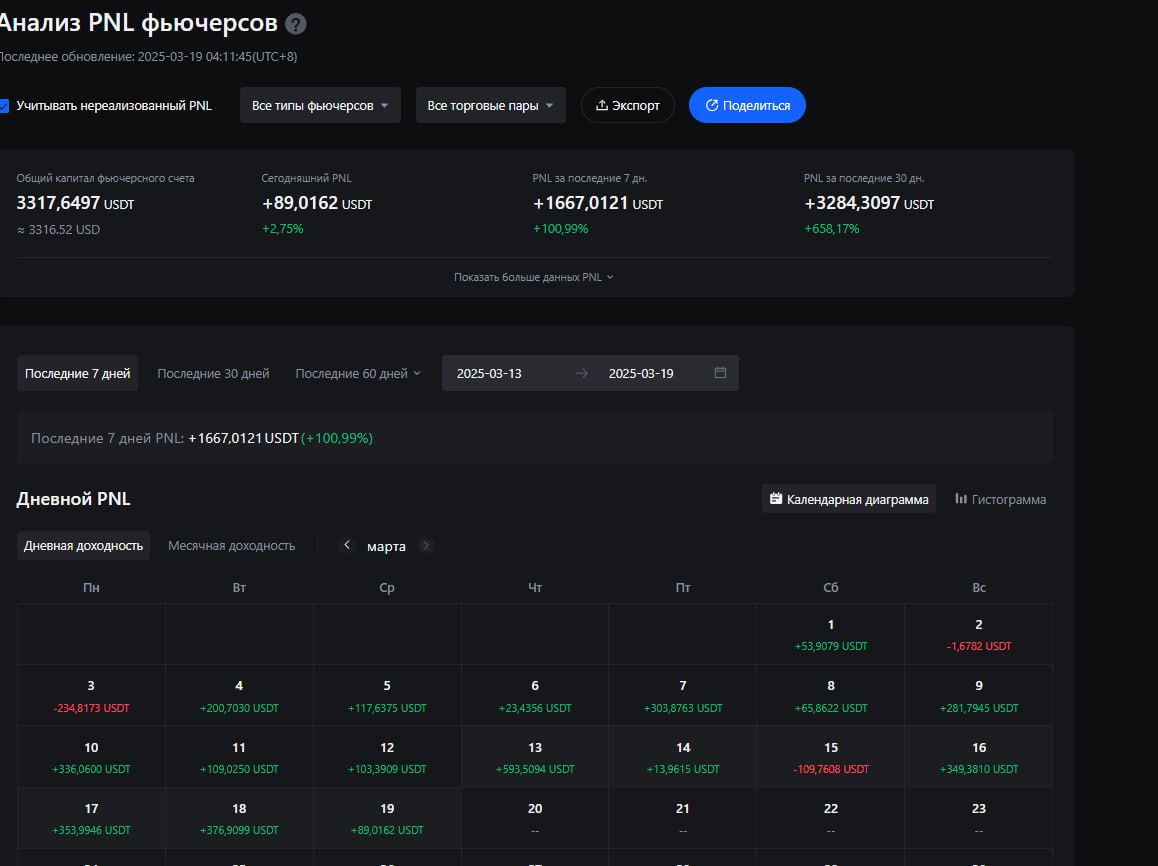Click calendar day 3 with -234,8173 USDT

pos(92,695)
